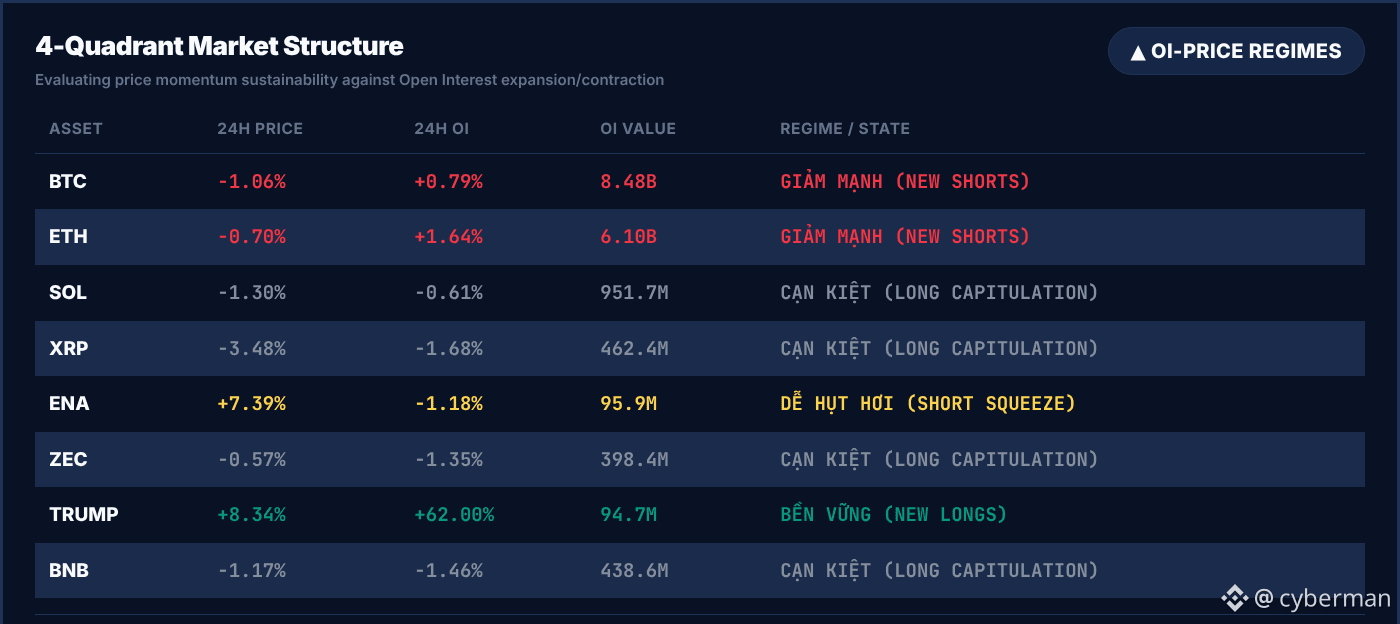Click BNB 24H OI -1.46%
This screenshot has width=1400, height=624.
448,571
